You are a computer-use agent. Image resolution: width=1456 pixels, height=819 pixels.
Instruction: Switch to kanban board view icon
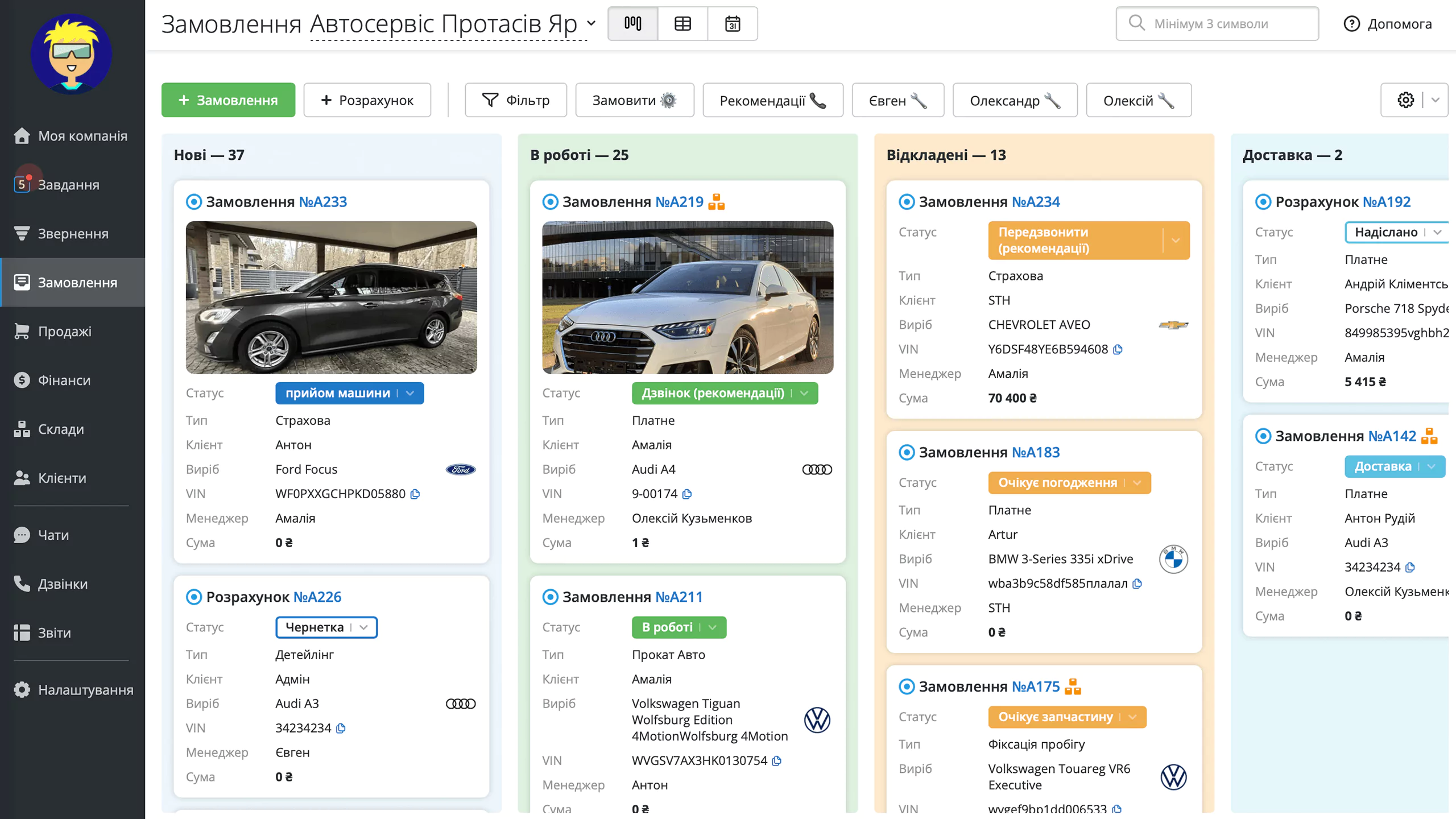(632, 23)
